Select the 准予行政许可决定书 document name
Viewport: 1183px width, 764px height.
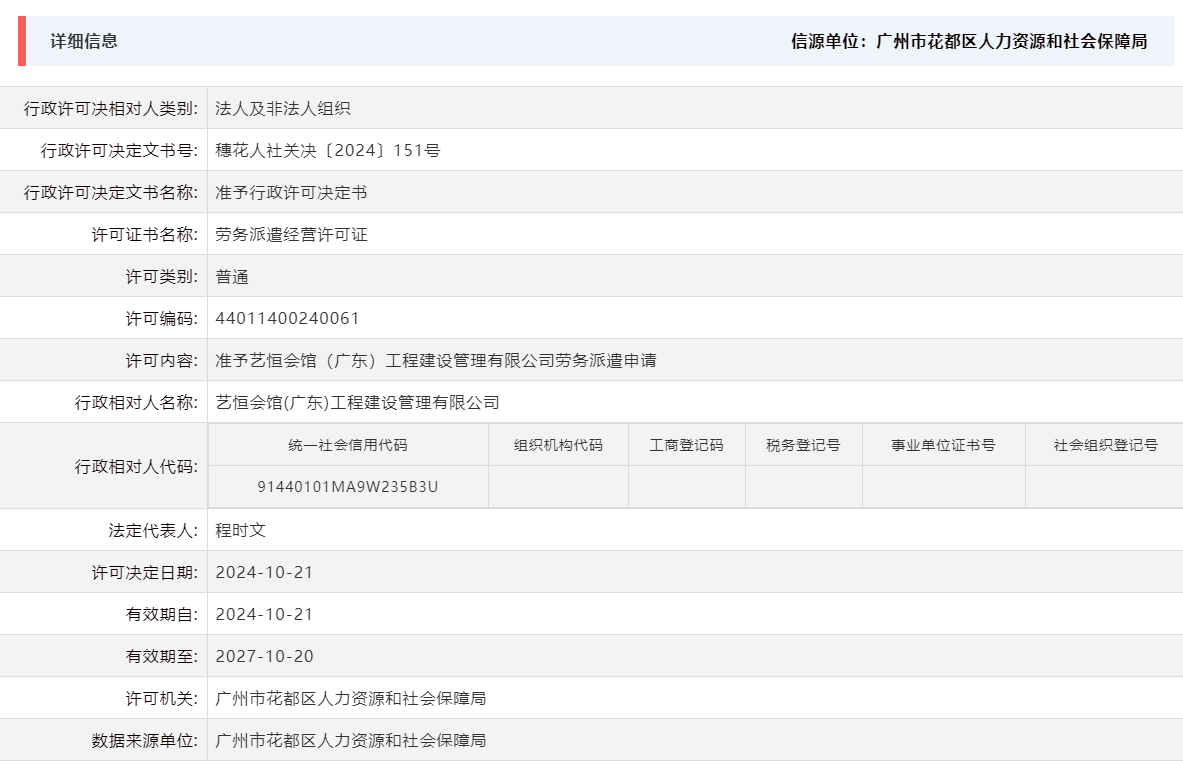tap(288, 192)
